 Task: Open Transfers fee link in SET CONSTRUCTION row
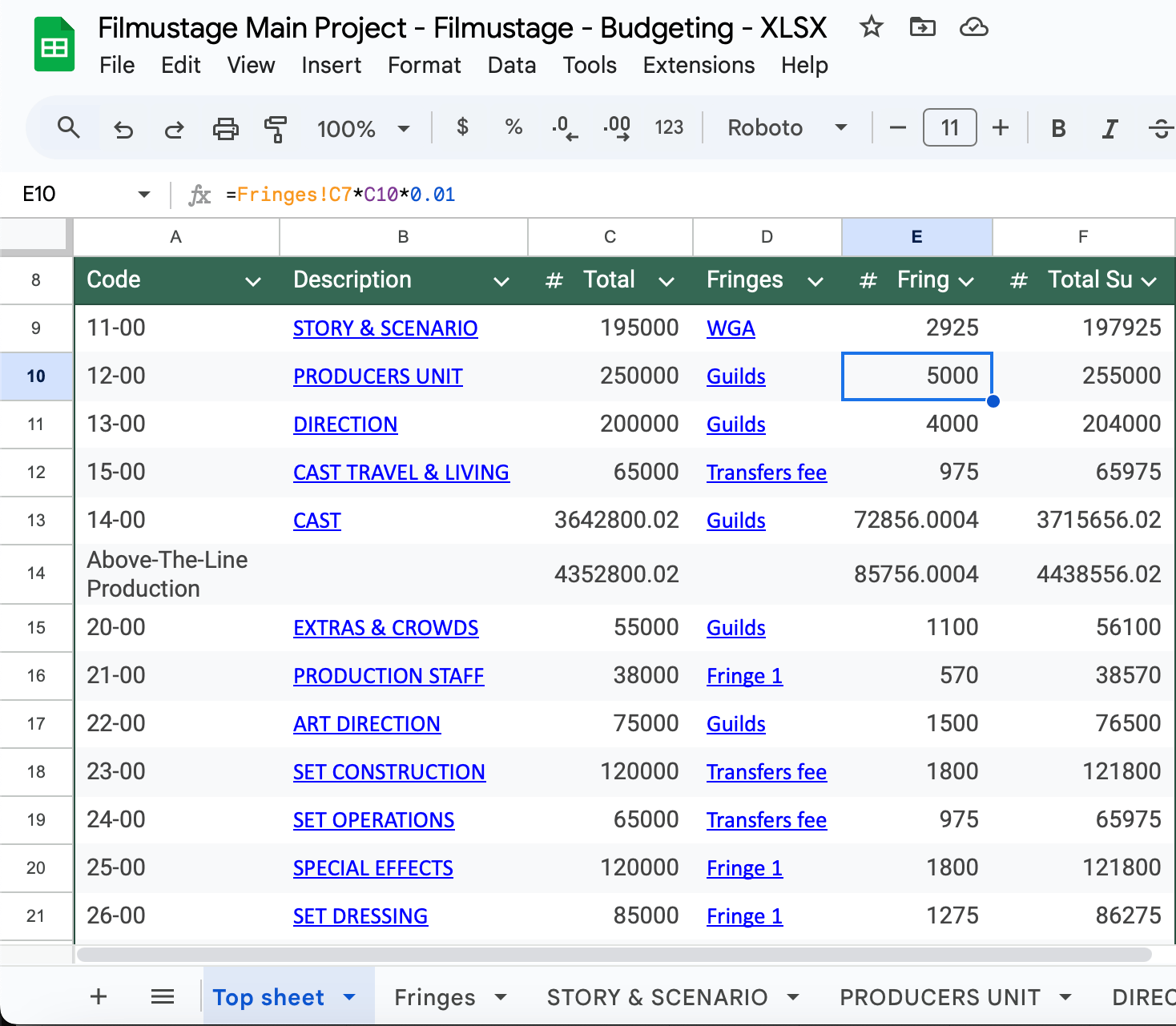[x=767, y=772]
